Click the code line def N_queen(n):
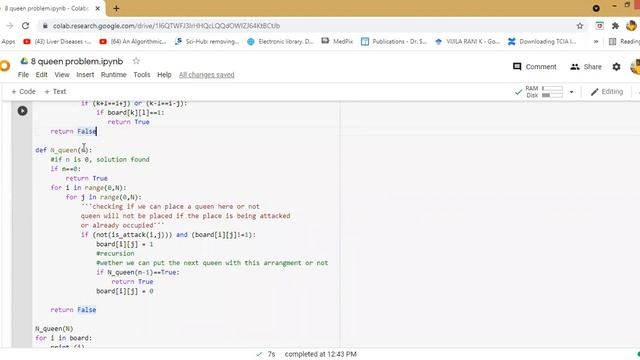The width and height of the screenshot is (640, 360). (64, 150)
